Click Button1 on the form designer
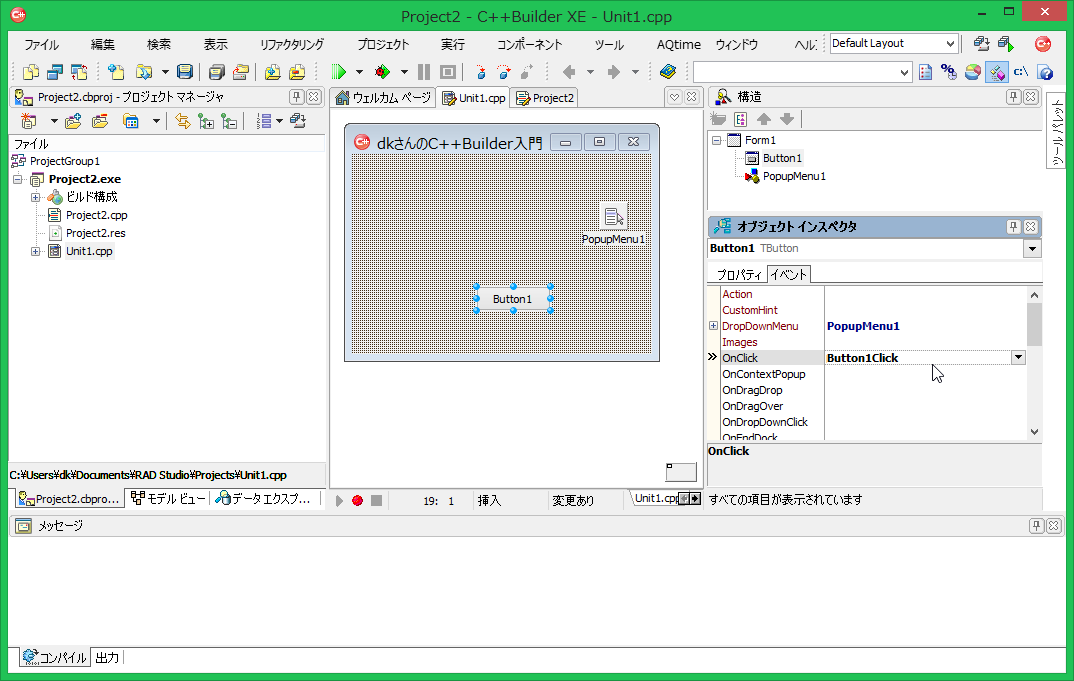Image resolution: width=1074 pixels, height=681 pixels. click(x=512, y=299)
